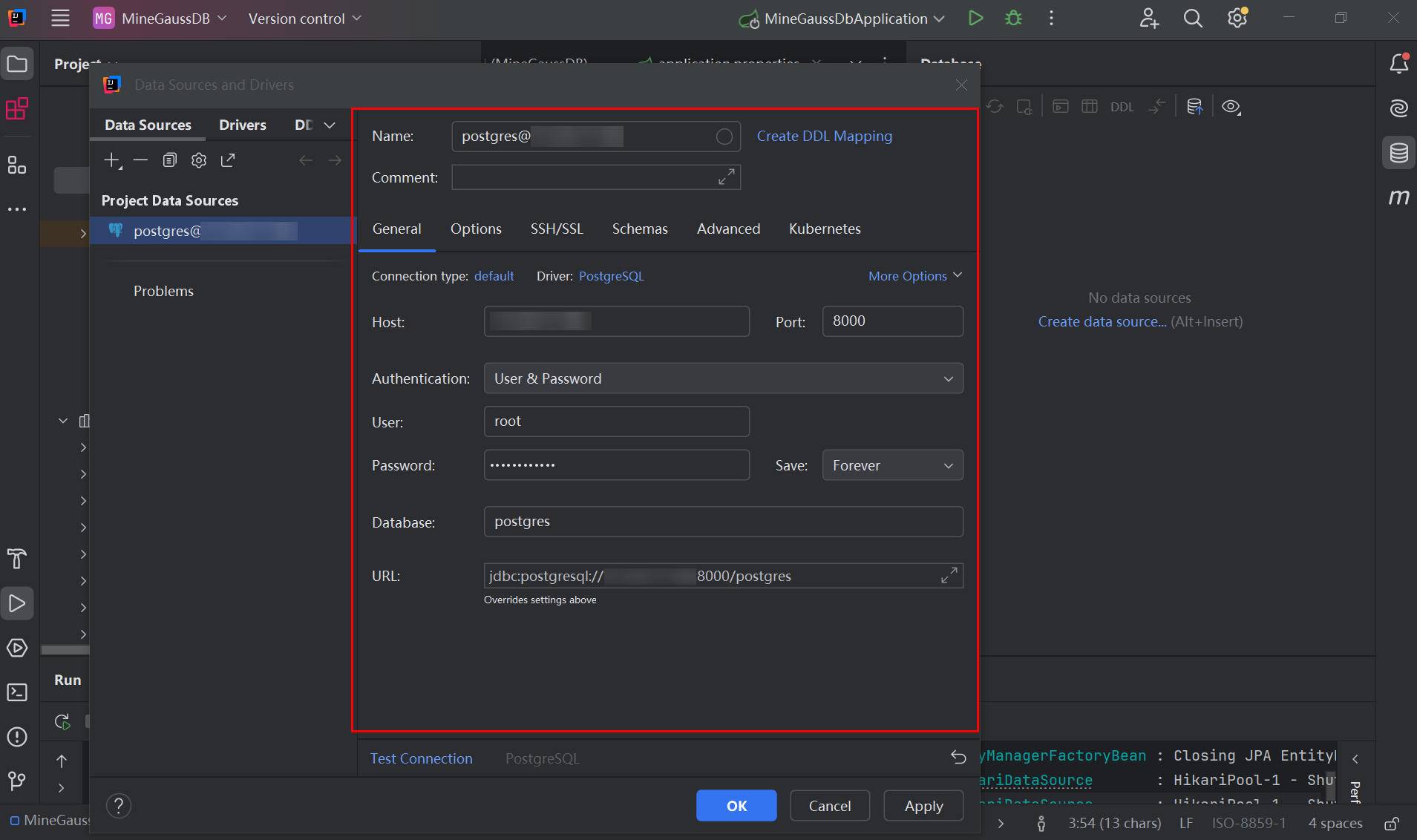Open the Services tool window icon
Viewport: 1417px width, 840px height.
(x=17, y=648)
